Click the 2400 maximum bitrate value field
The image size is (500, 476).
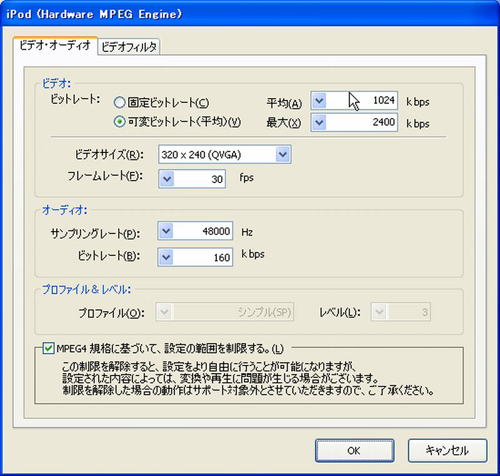point(361,122)
